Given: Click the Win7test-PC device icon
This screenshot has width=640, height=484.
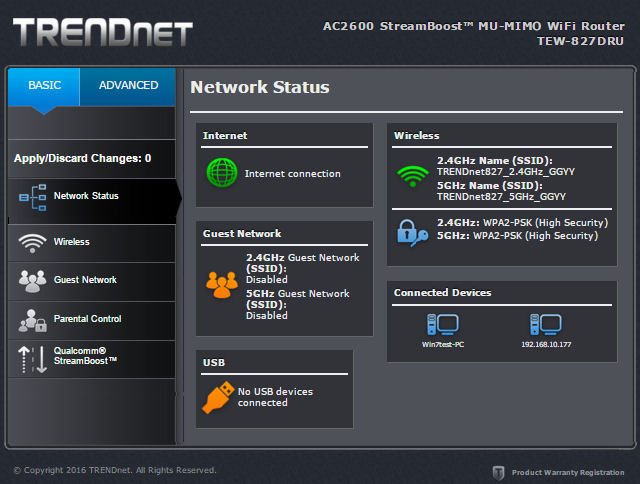Looking at the screenshot, I should pyautogui.click(x=442, y=324).
